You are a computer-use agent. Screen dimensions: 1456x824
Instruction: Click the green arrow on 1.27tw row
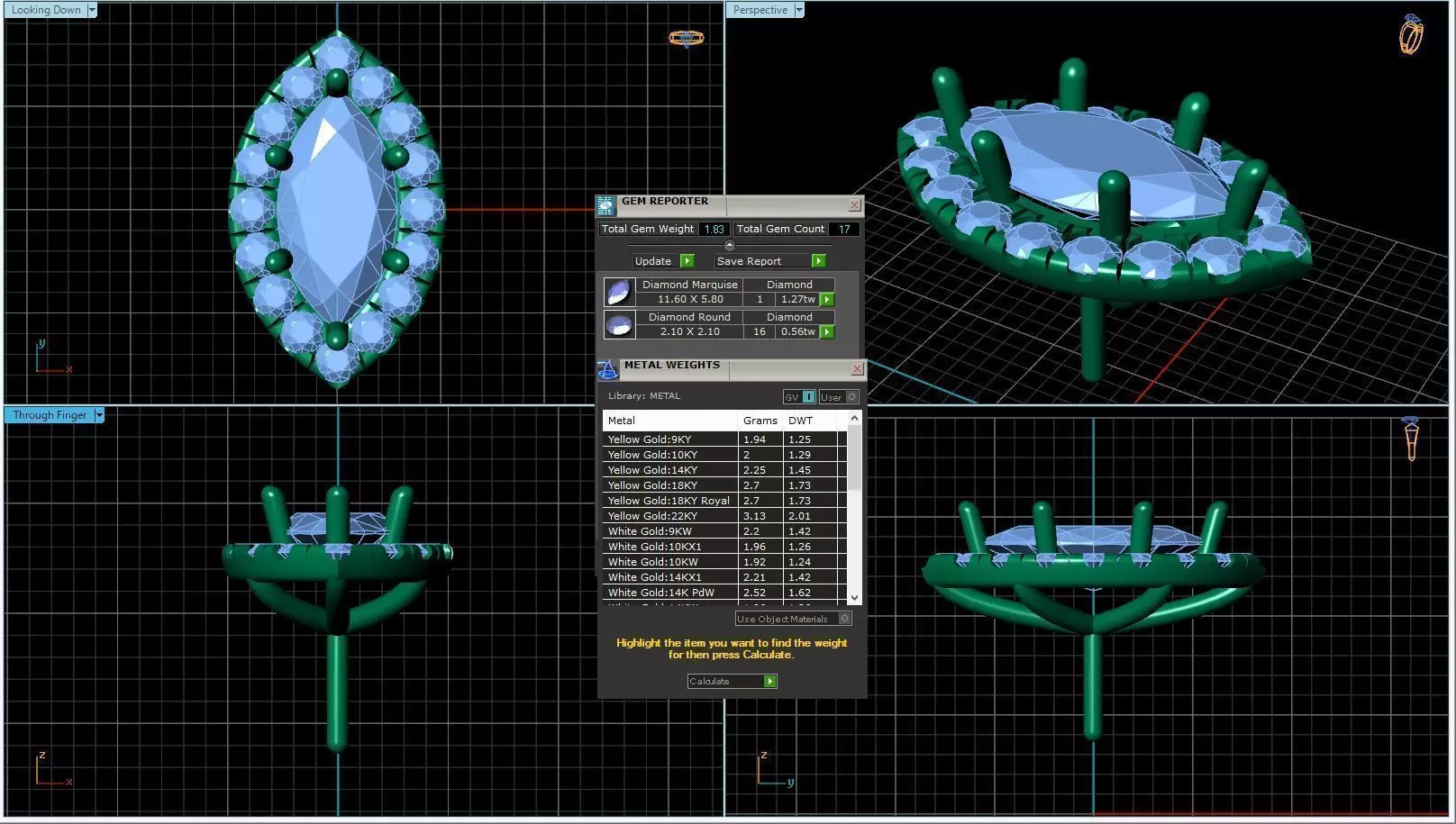[x=827, y=300]
